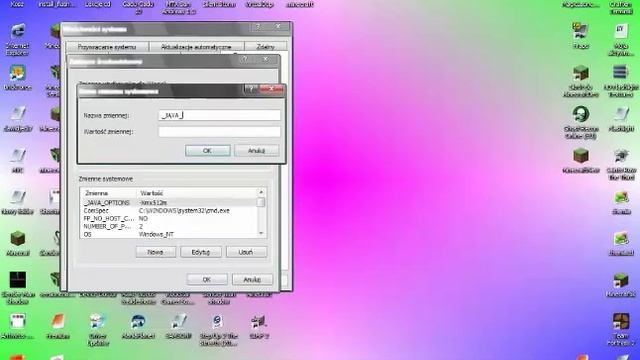The width and height of the screenshot is (640, 360).
Task: Select the ComSpec variable row
Action: tap(169, 211)
